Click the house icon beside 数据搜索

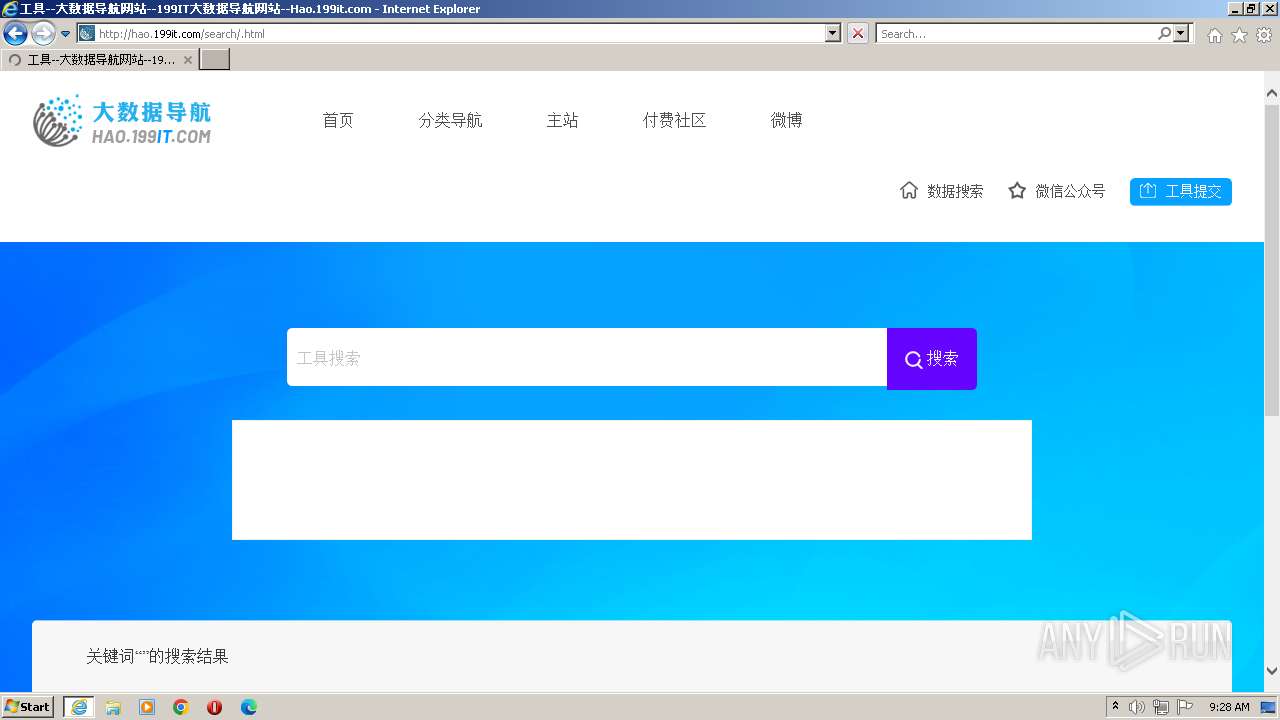tap(909, 190)
